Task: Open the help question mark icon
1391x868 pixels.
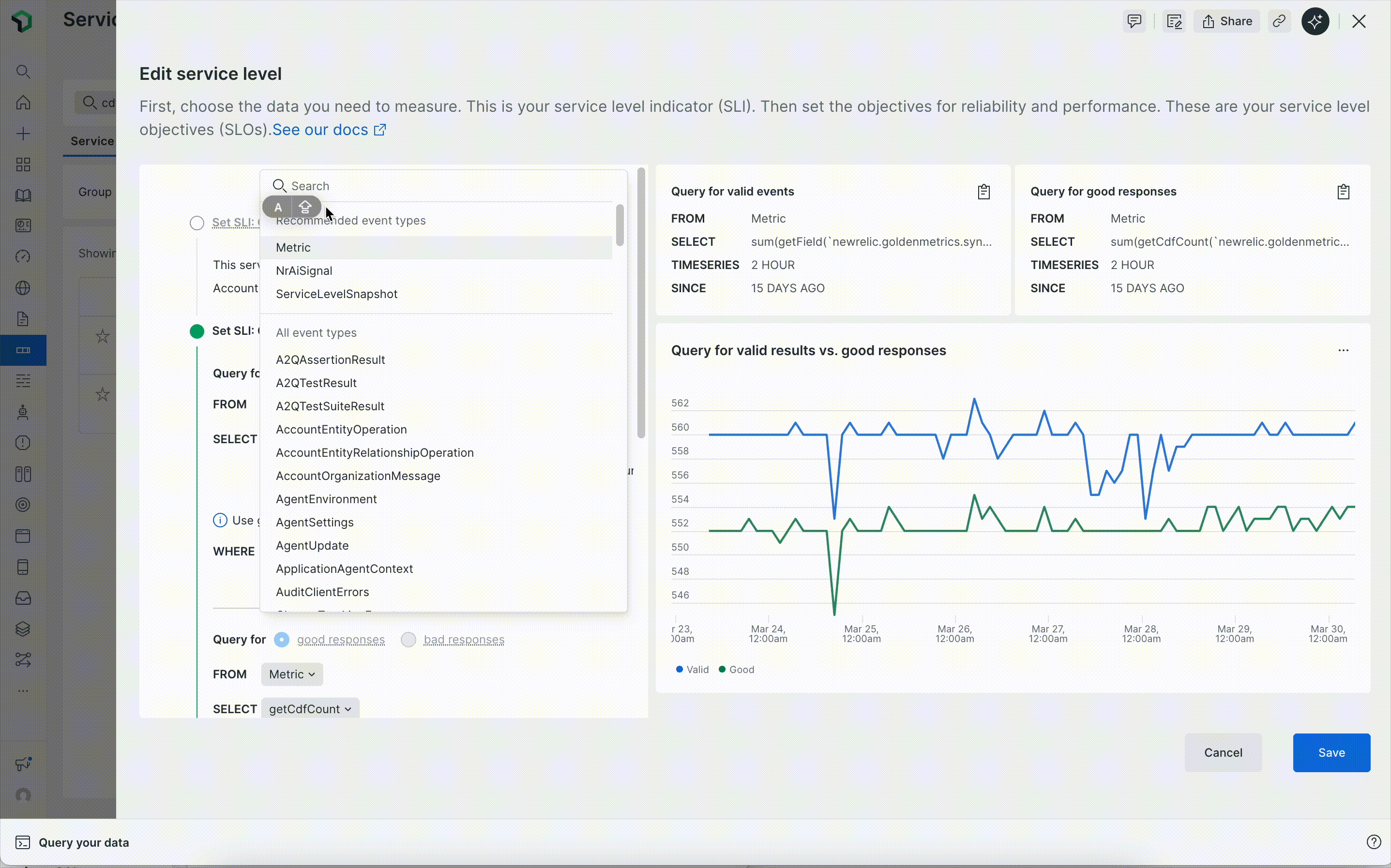Action: pyautogui.click(x=1373, y=842)
